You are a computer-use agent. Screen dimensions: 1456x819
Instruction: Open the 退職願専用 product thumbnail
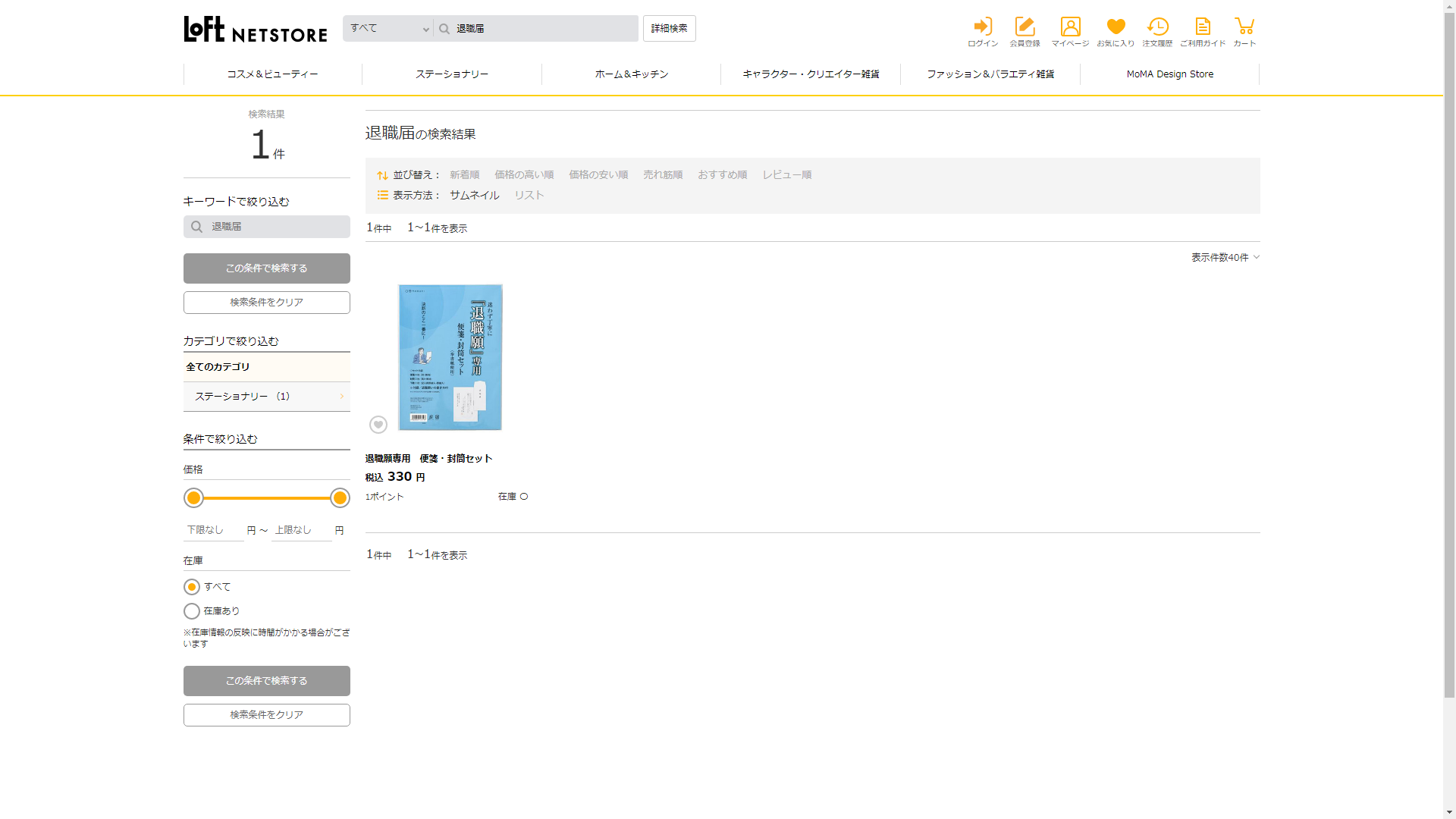pyautogui.click(x=450, y=357)
